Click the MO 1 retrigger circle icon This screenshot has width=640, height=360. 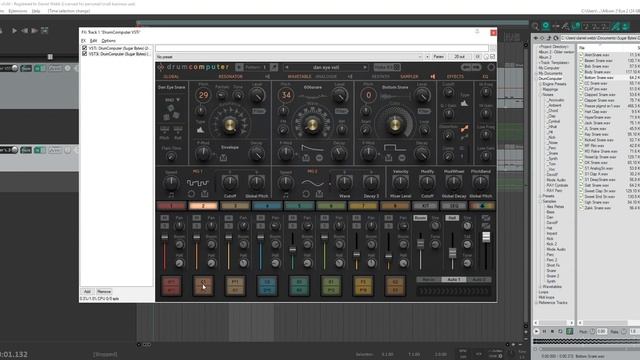coord(191,194)
